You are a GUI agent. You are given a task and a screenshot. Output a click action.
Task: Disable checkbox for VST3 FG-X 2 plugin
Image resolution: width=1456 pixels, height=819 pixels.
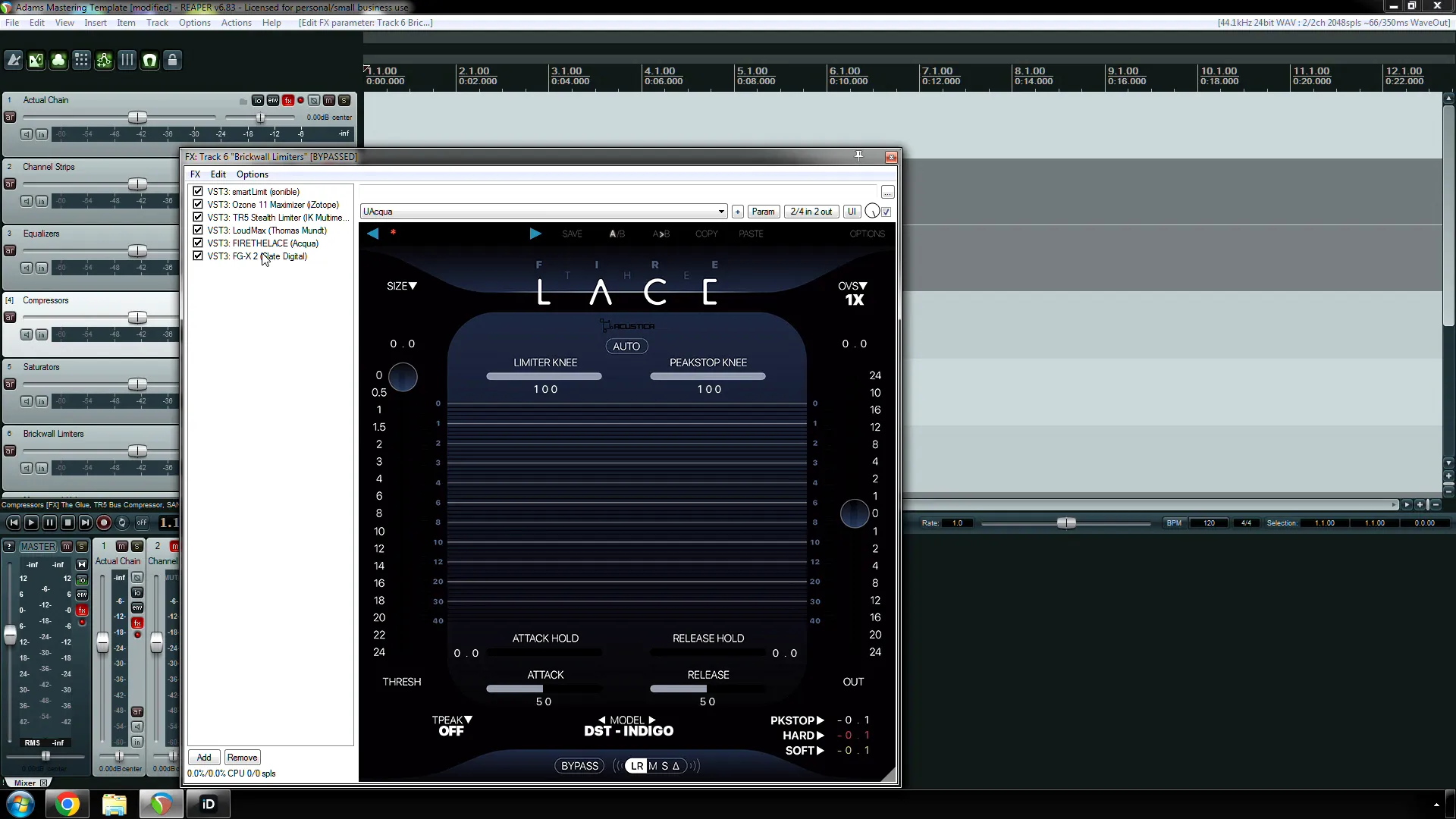(198, 256)
